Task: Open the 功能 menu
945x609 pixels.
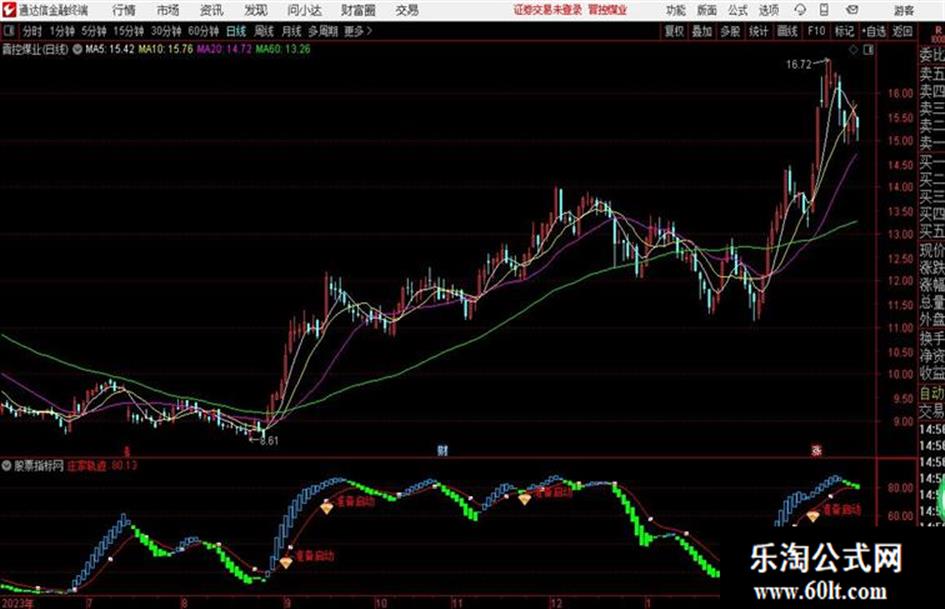Action: coord(676,10)
